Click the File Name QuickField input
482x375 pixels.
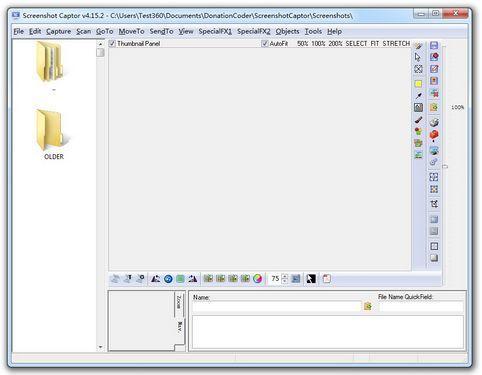(421, 306)
